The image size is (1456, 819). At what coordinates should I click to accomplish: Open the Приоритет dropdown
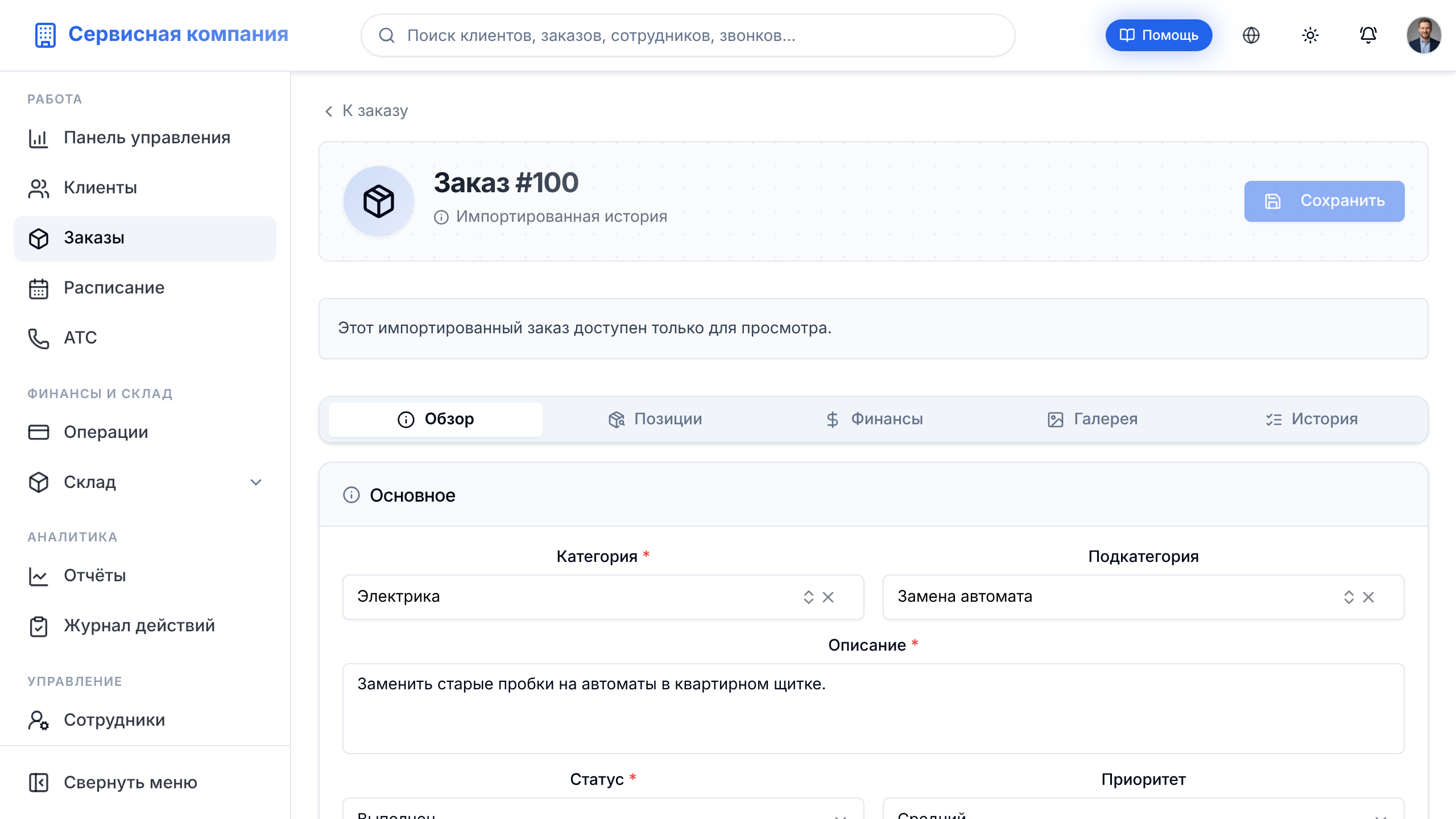(1144, 809)
